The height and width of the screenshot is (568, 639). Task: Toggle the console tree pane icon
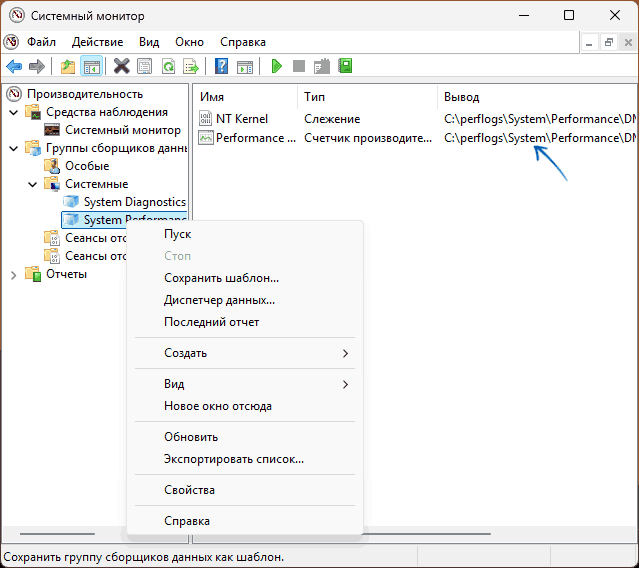pyautogui.click(x=92, y=66)
